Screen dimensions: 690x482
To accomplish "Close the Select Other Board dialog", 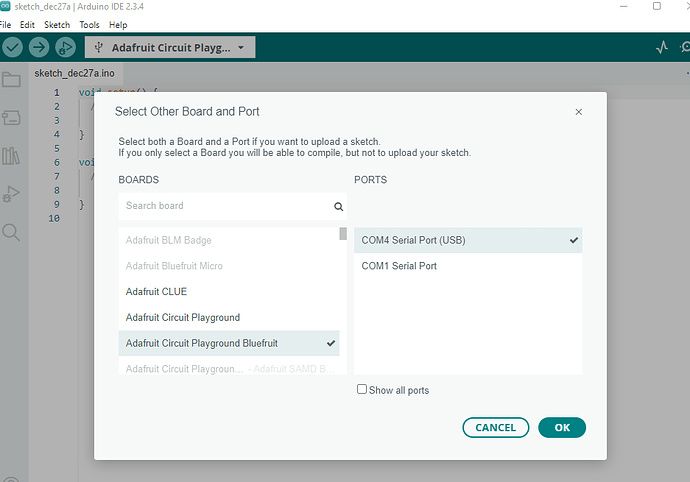I will click(578, 112).
